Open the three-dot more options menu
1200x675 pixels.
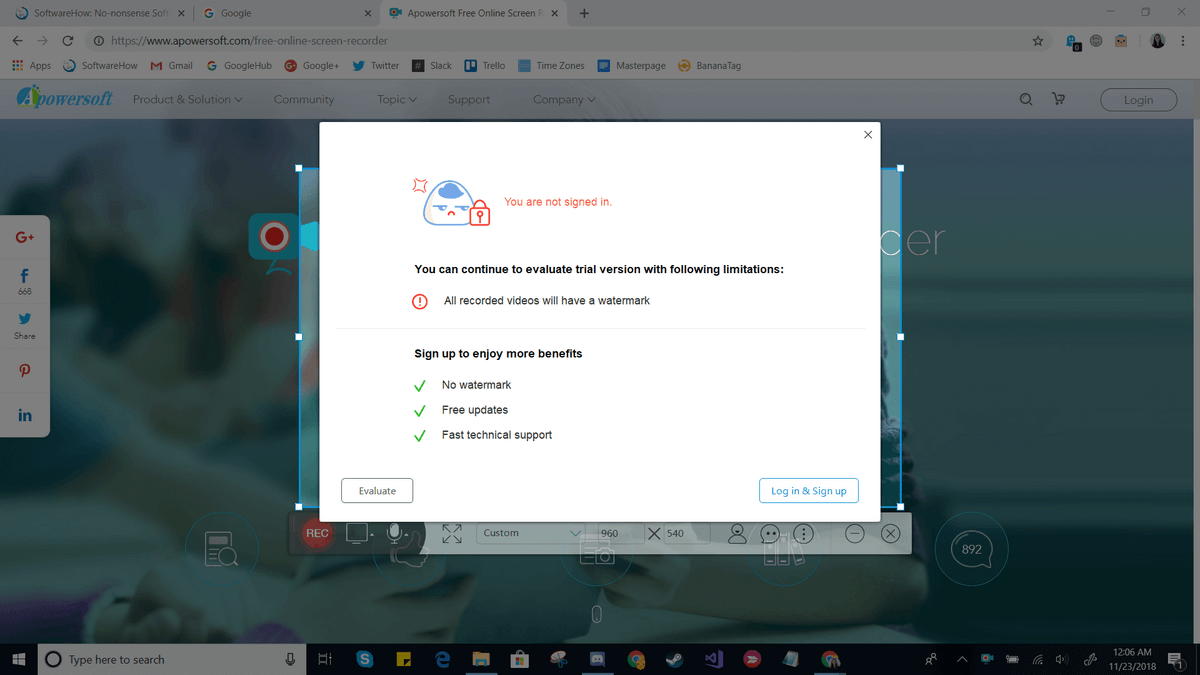(803, 534)
